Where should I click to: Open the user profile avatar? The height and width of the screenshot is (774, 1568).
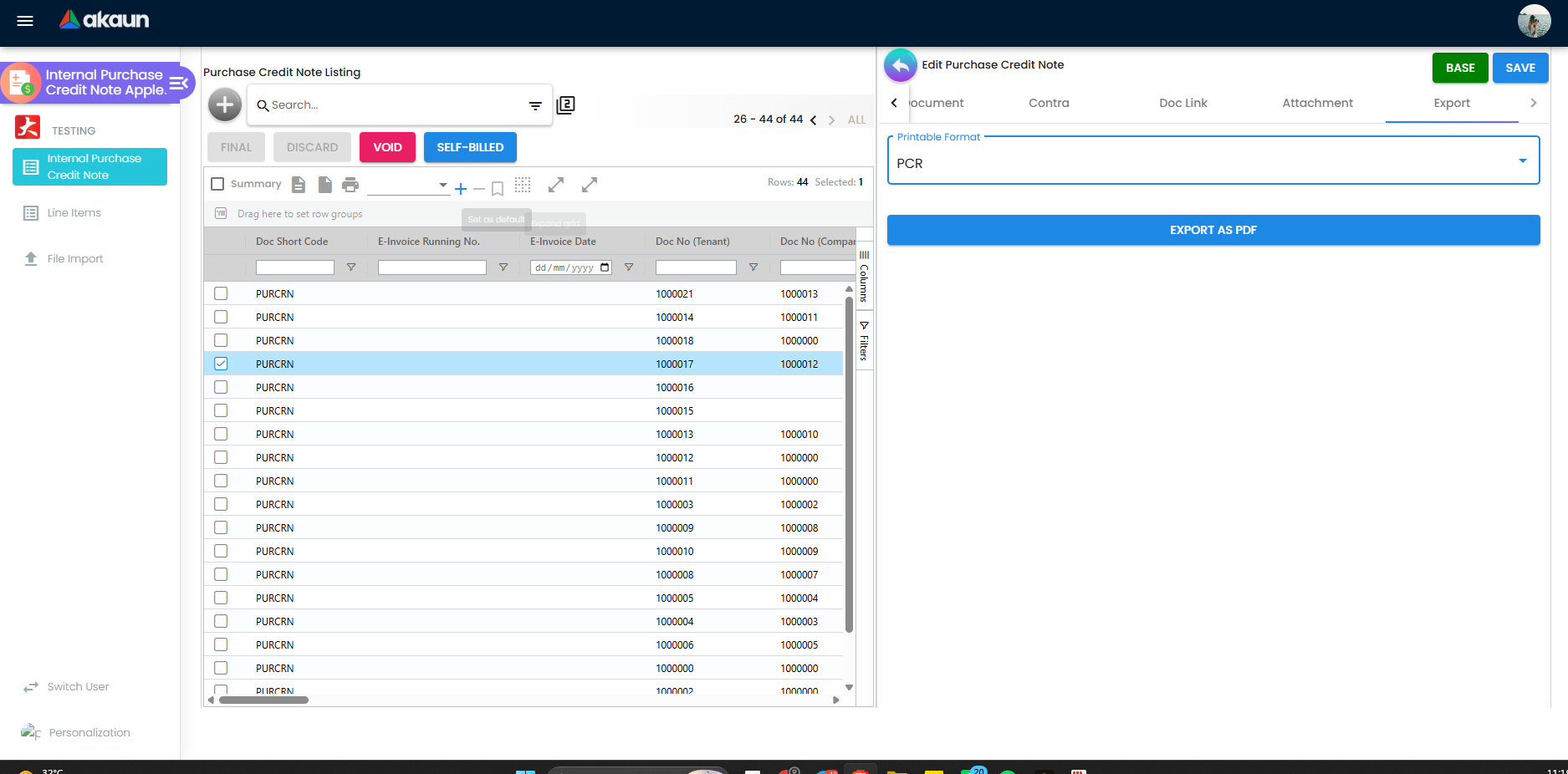click(x=1534, y=21)
